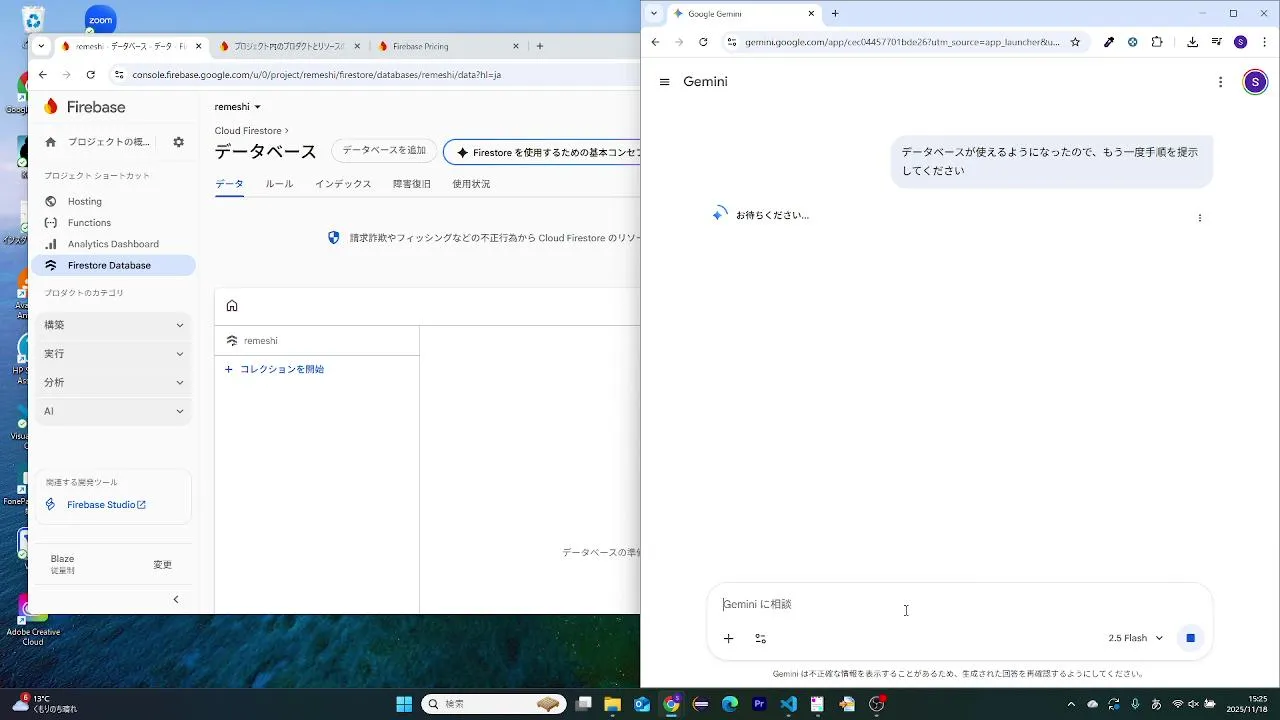Open the response options three-dot menu
The width and height of the screenshot is (1280, 720).
pyautogui.click(x=1200, y=217)
